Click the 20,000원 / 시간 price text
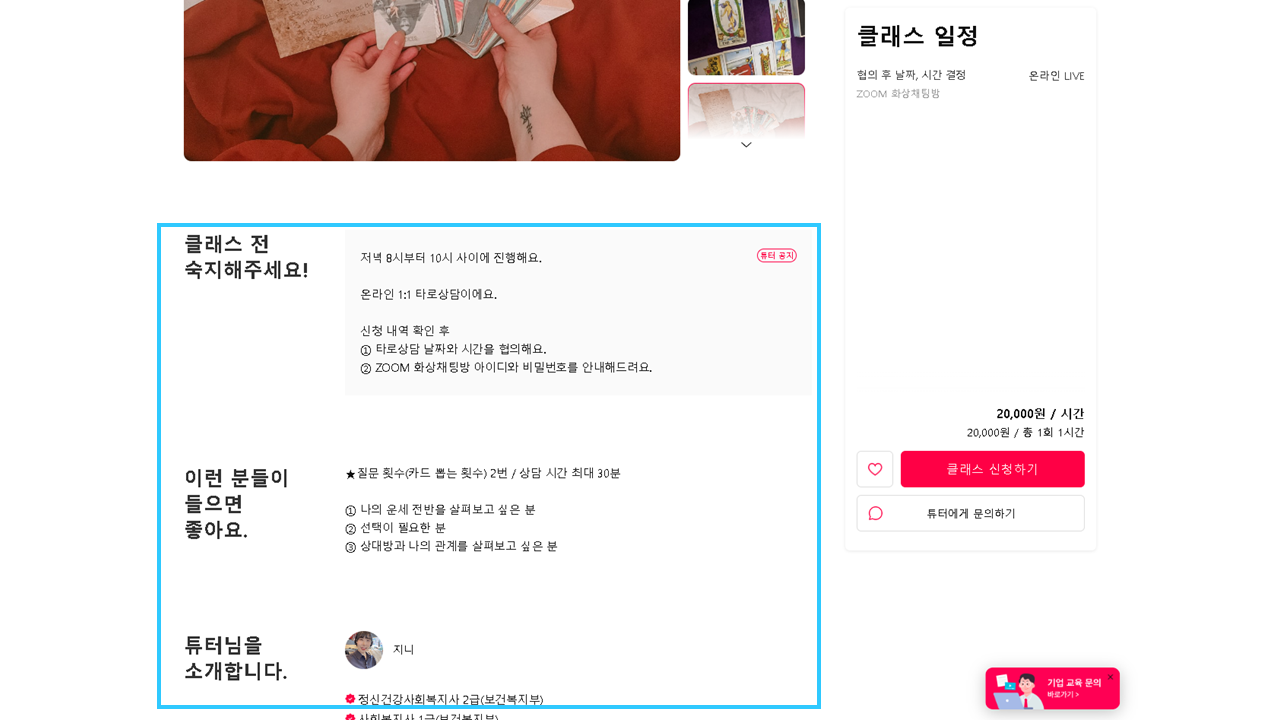Viewport: 1280px width, 720px height. coord(1040,414)
